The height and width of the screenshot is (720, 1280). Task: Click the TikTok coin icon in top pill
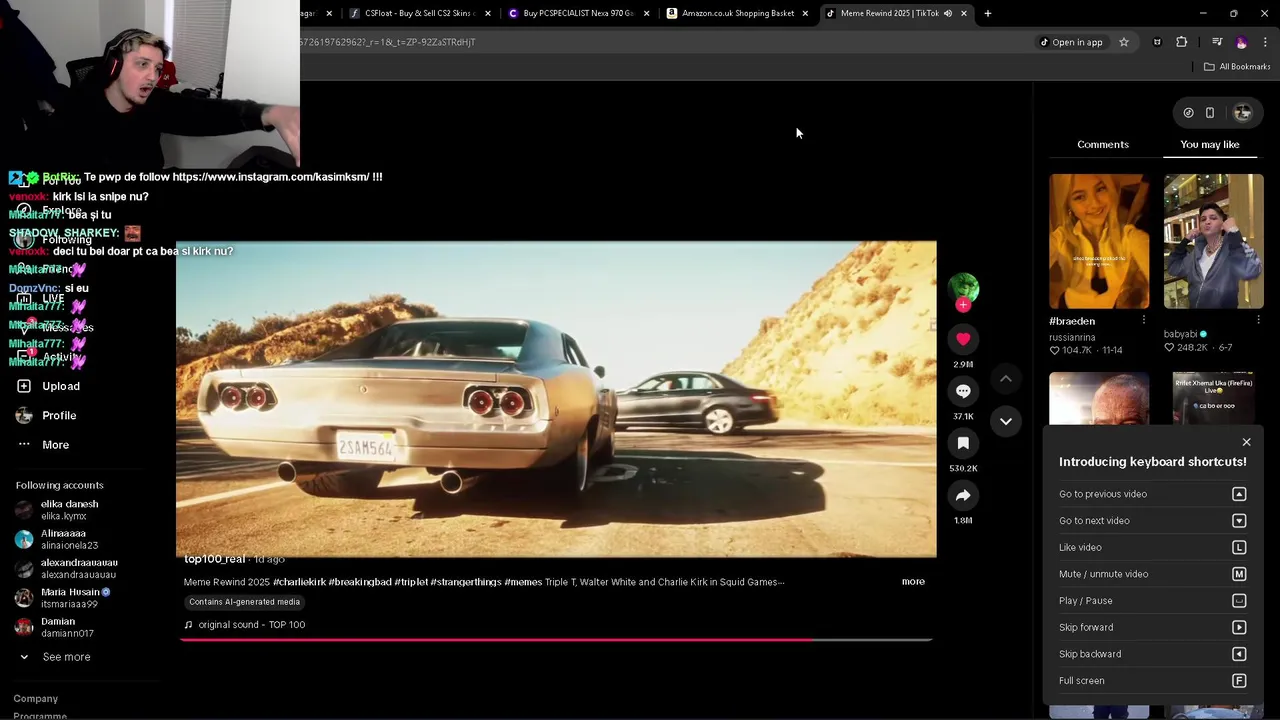pos(1188,113)
